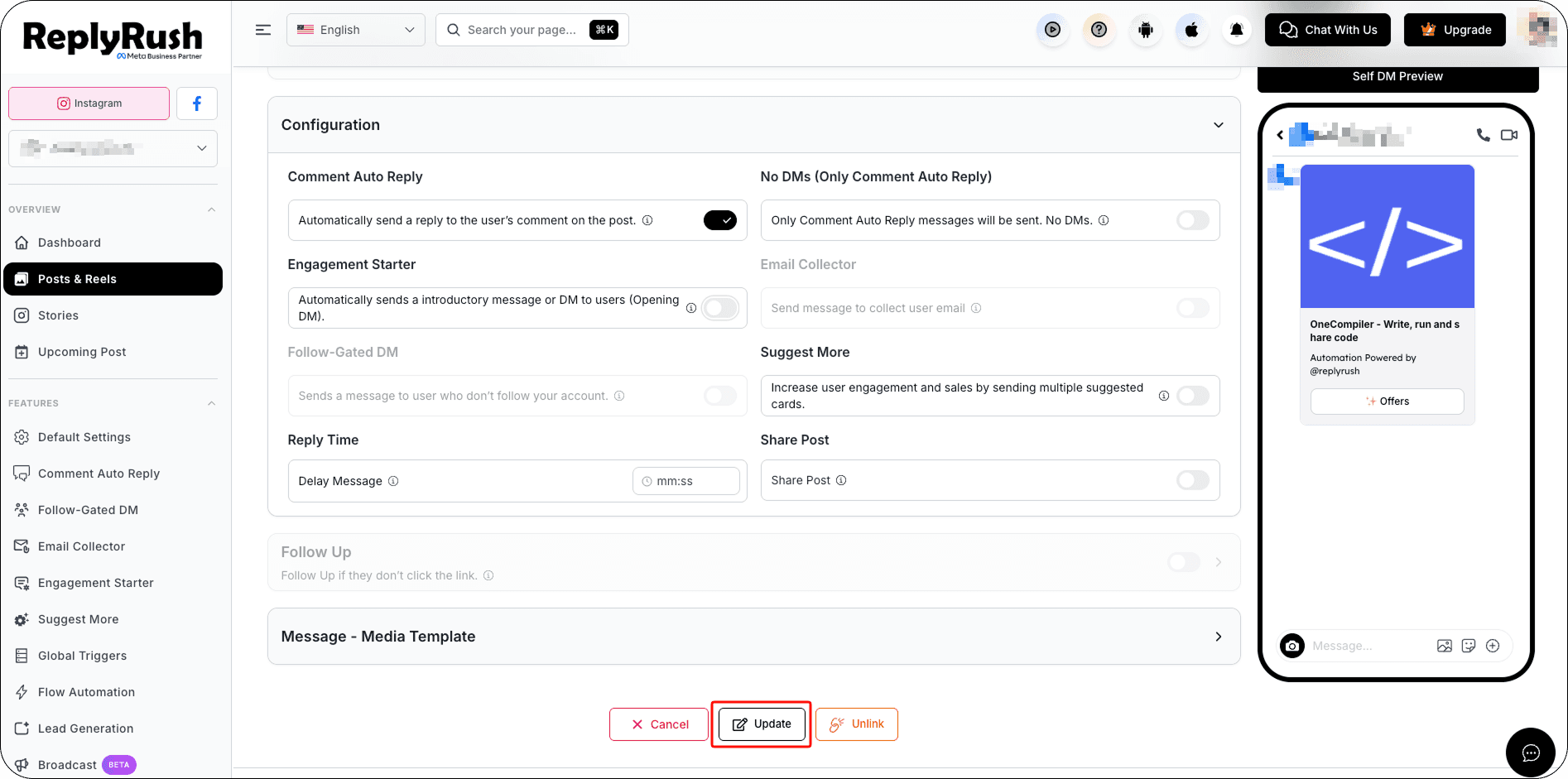Screen dimensions: 1568x779
Task: Click the Upgrade button
Action: point(1455,30)
